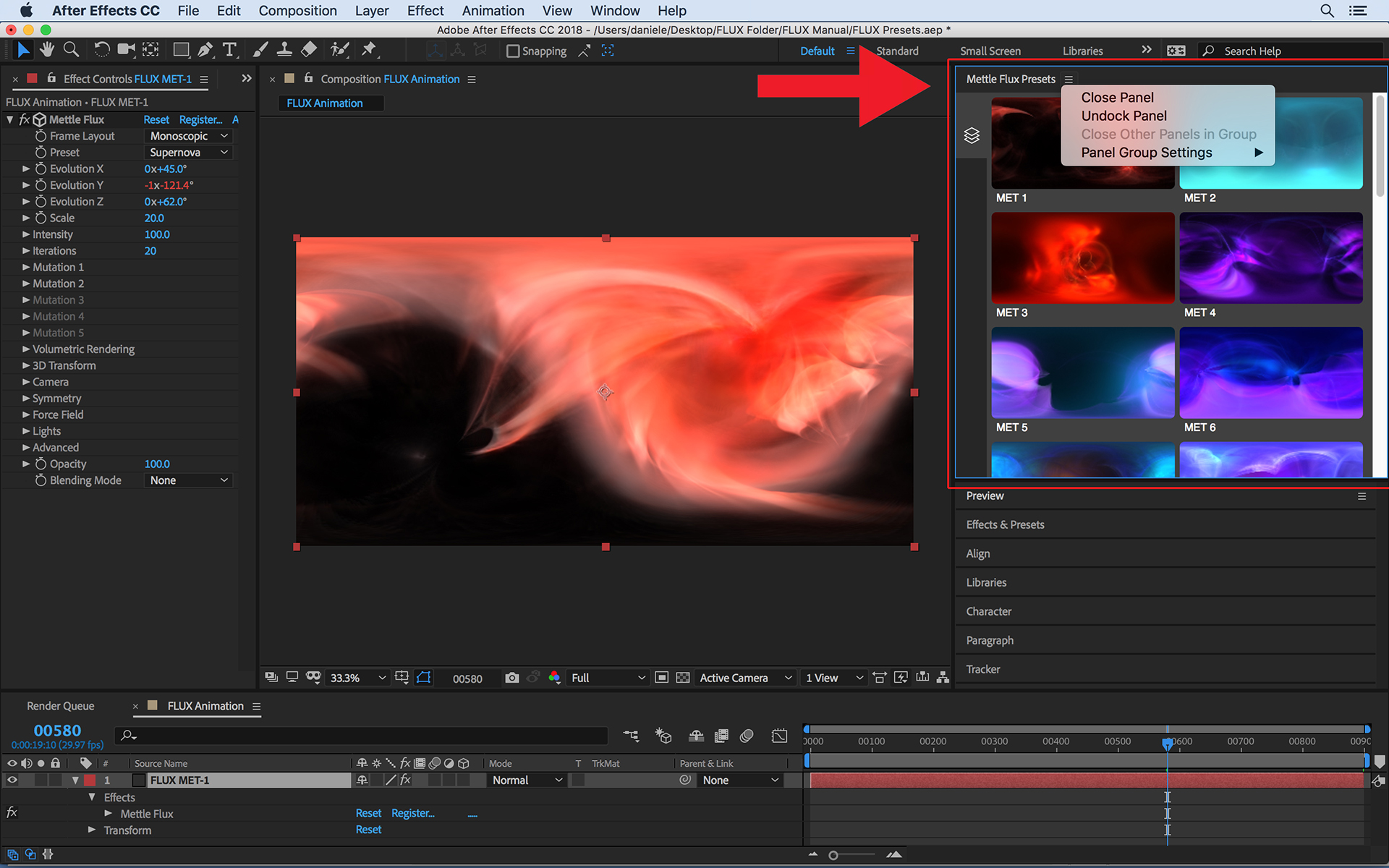
Task: Enable the motion blur icon in timeline
Action: (x=747, y=736)
